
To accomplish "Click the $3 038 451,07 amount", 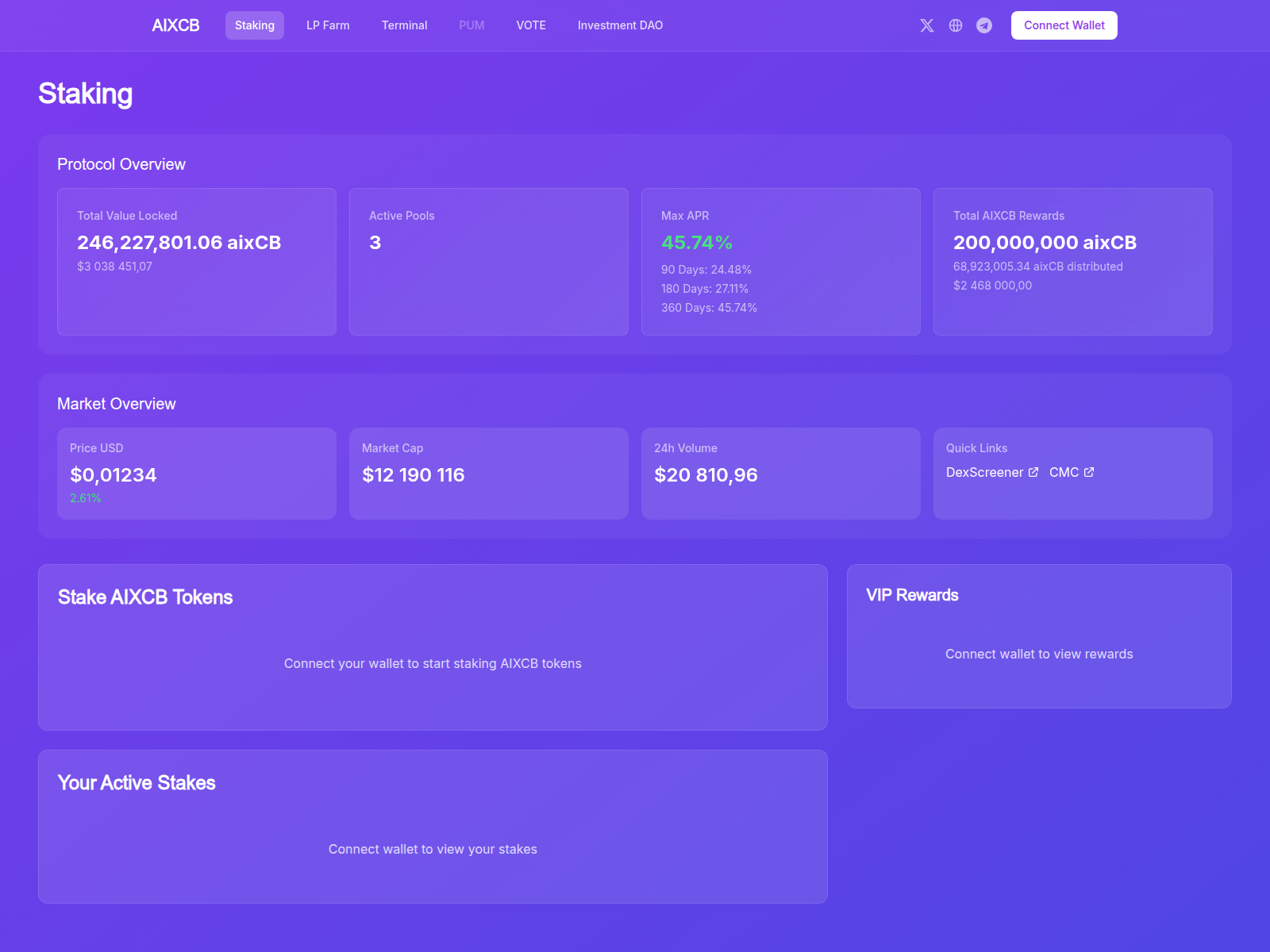I will [114, 267].
